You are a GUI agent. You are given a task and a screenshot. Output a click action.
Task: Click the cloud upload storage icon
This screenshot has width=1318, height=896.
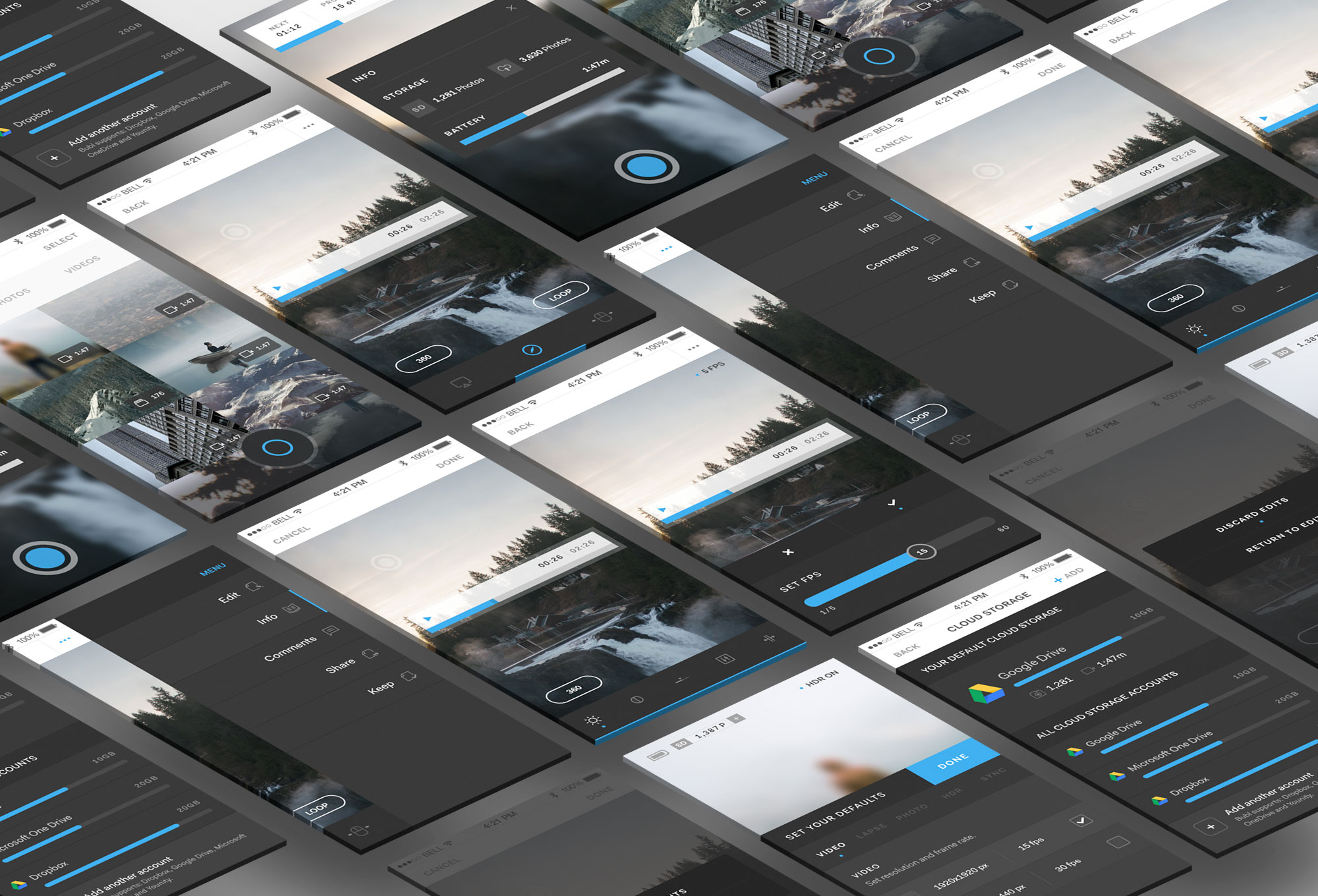(505, 67)
